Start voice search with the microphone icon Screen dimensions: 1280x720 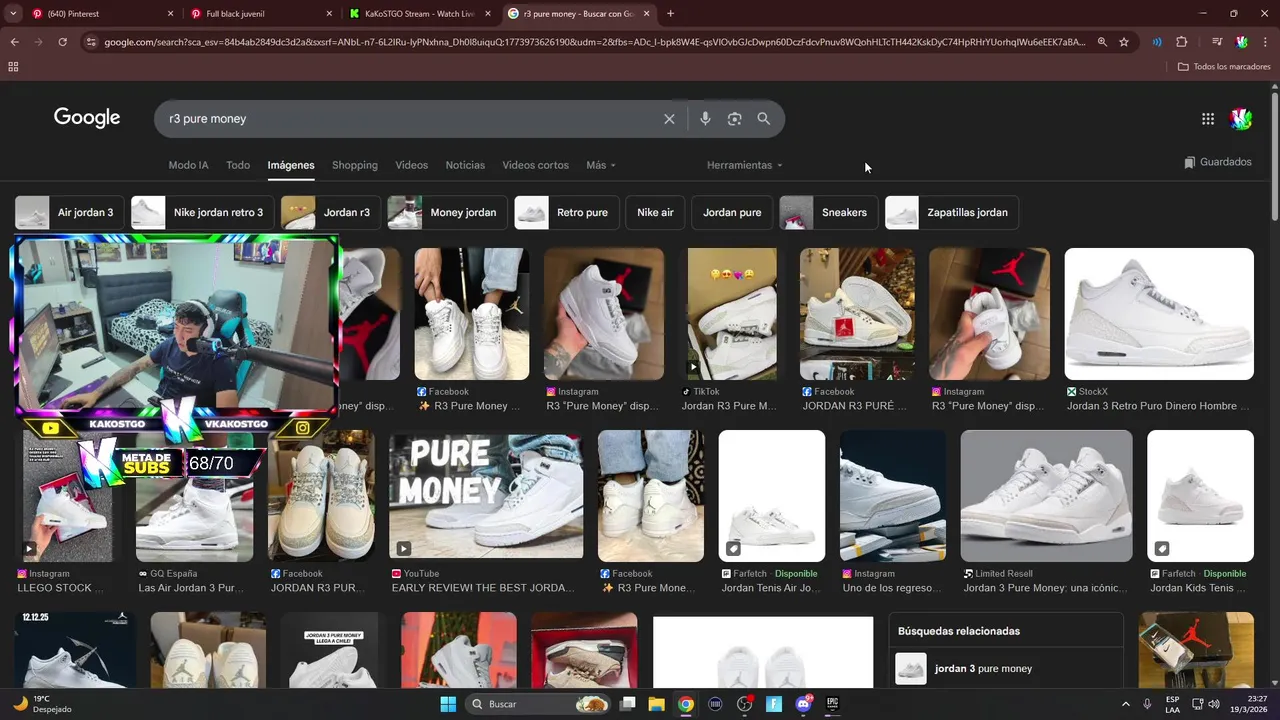click(x=705, y=119)
